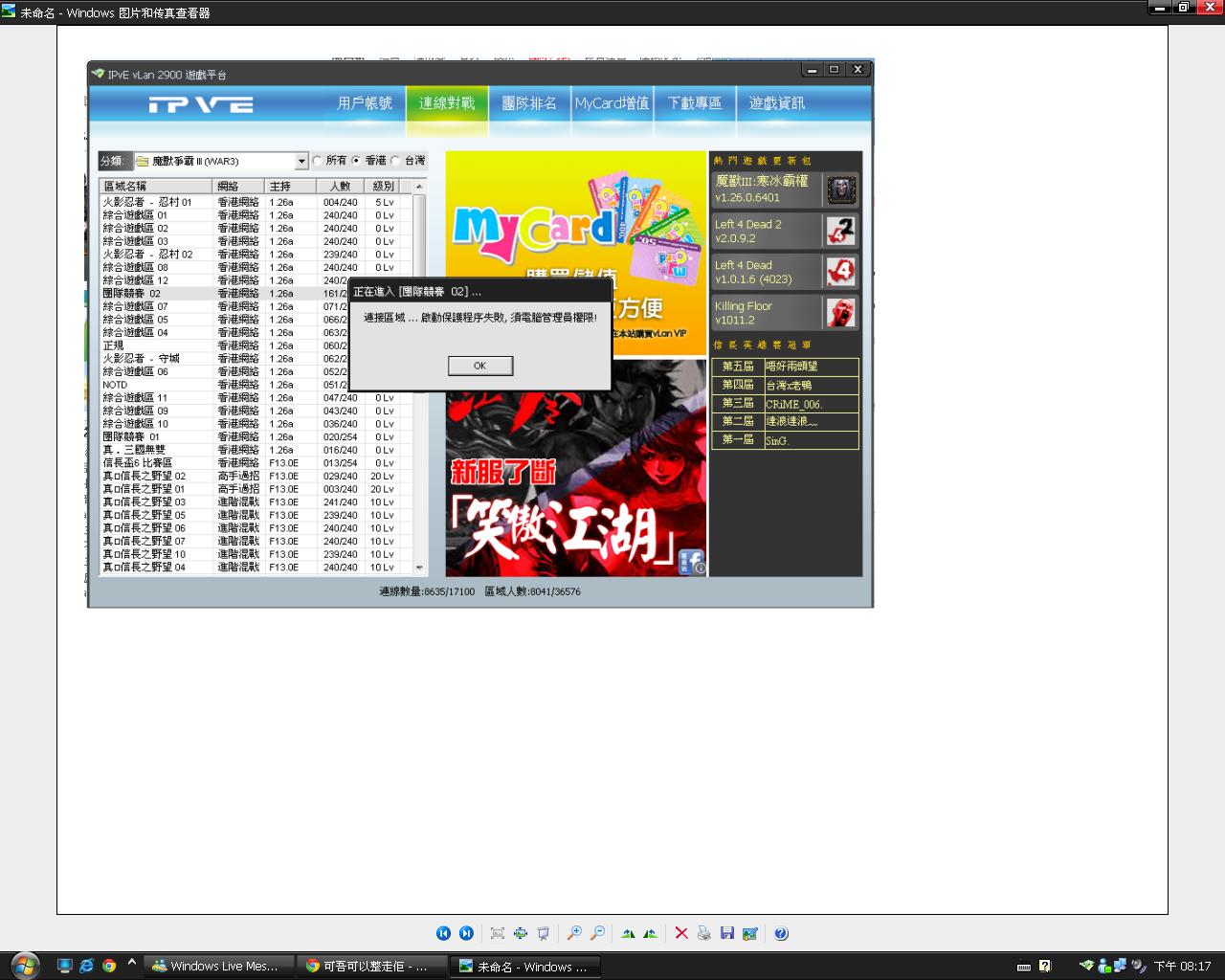Print the current image
This screenshot has height=980, width=1225.
coord(704,933)
